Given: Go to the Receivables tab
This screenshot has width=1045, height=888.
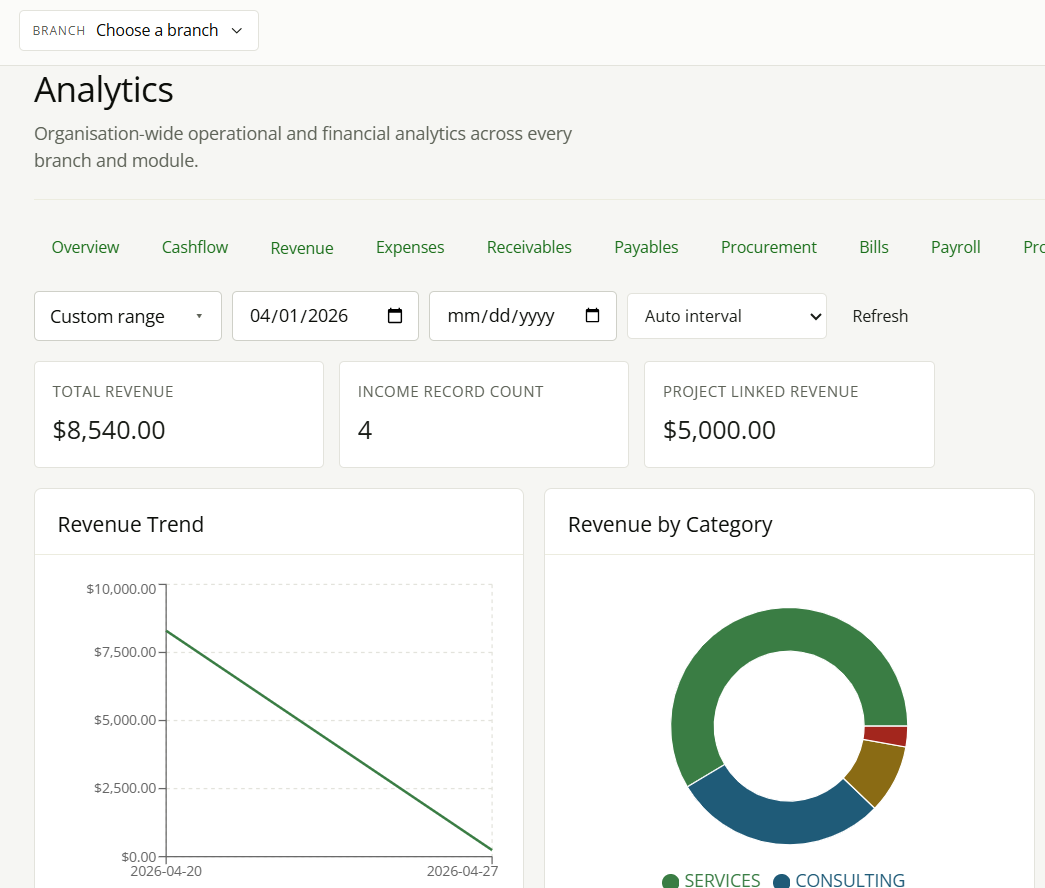Looking at the screenshot, I should [x=529, y=247].
